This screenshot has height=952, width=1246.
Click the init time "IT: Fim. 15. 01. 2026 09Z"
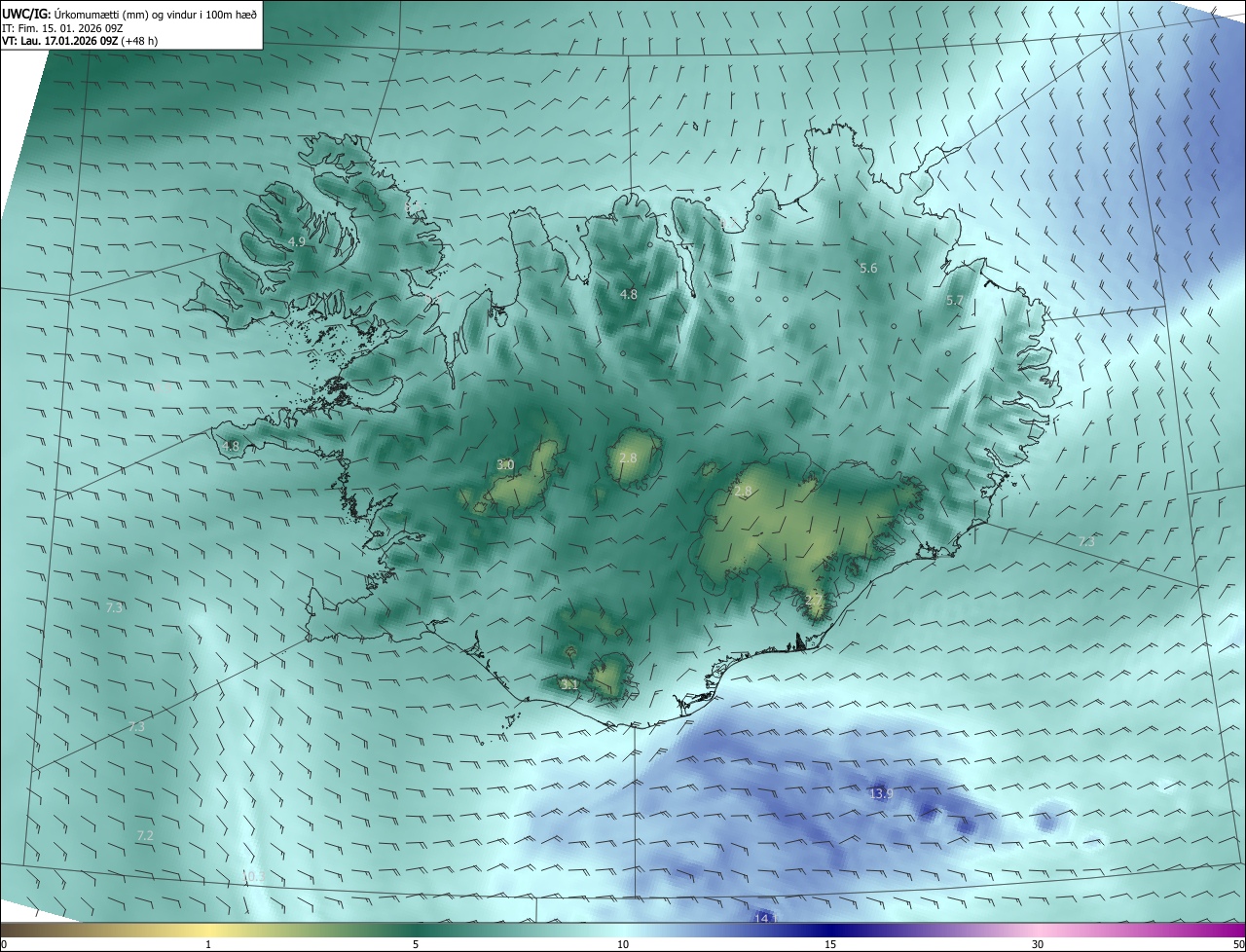coord(63,27)
